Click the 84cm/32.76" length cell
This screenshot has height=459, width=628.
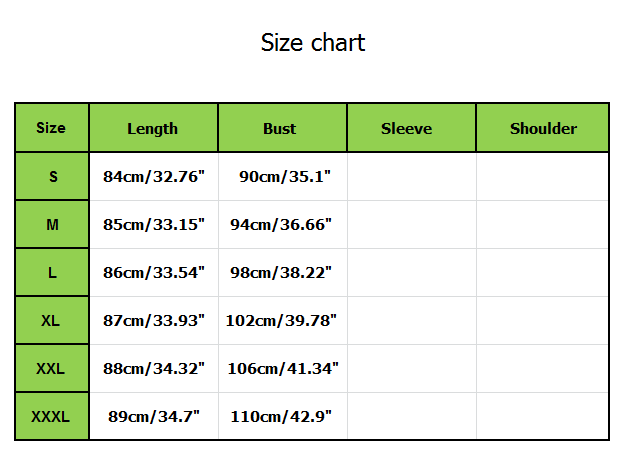pos(154,177)
